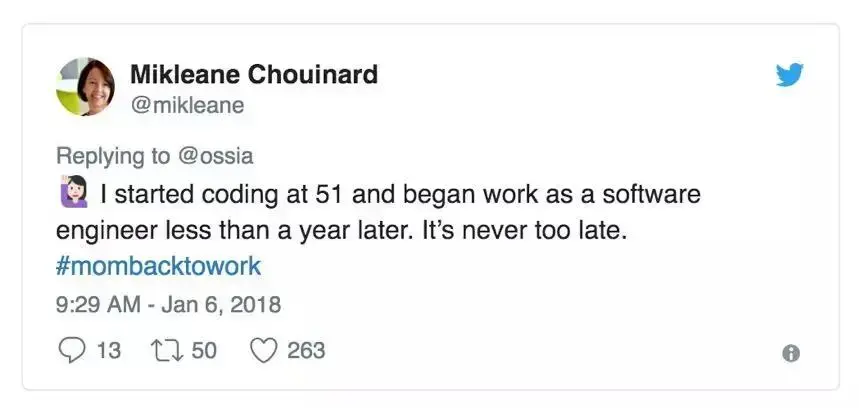Click the Twitter bird logo

pyautogui.click(x=790, y=75)
